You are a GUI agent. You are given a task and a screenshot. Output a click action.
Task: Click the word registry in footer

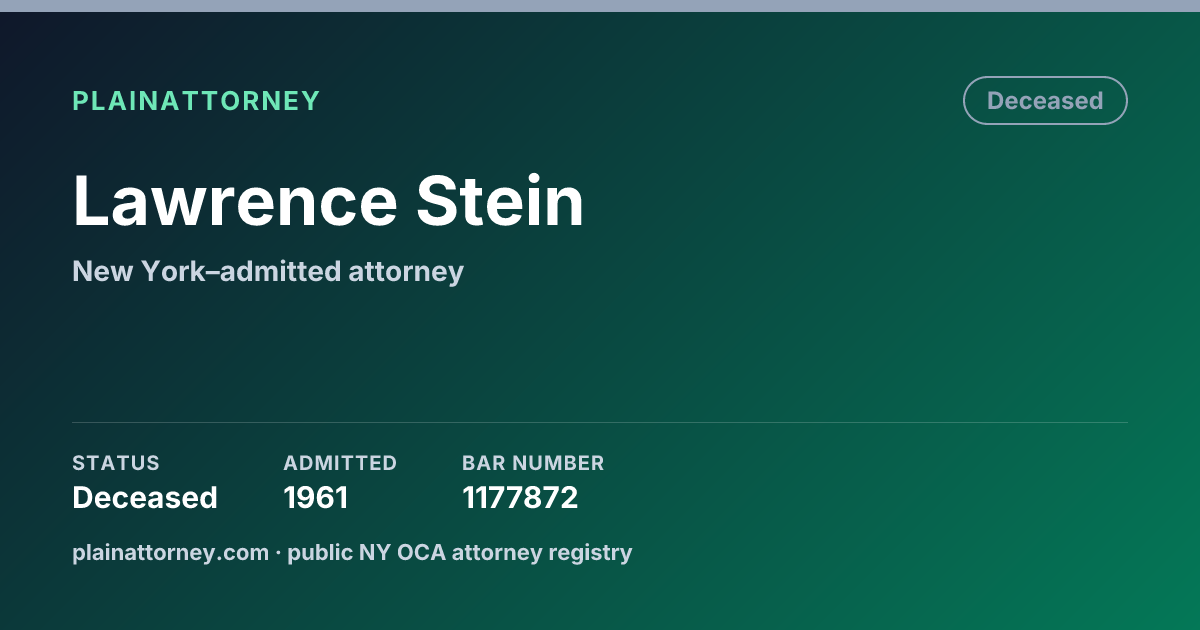point(593,553)
